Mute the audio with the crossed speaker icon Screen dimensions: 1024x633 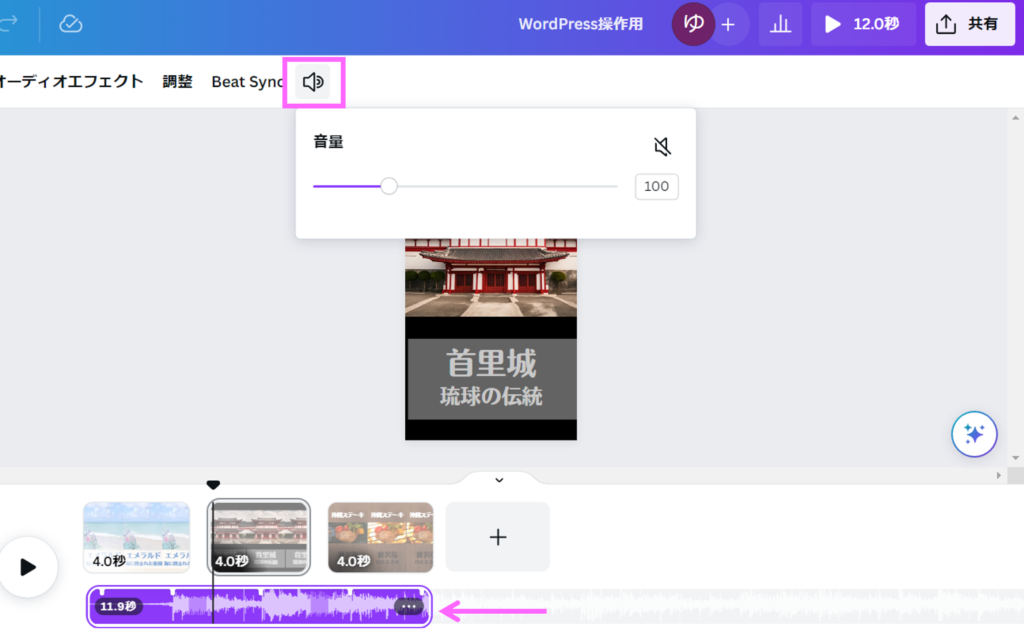click(662, 147)
